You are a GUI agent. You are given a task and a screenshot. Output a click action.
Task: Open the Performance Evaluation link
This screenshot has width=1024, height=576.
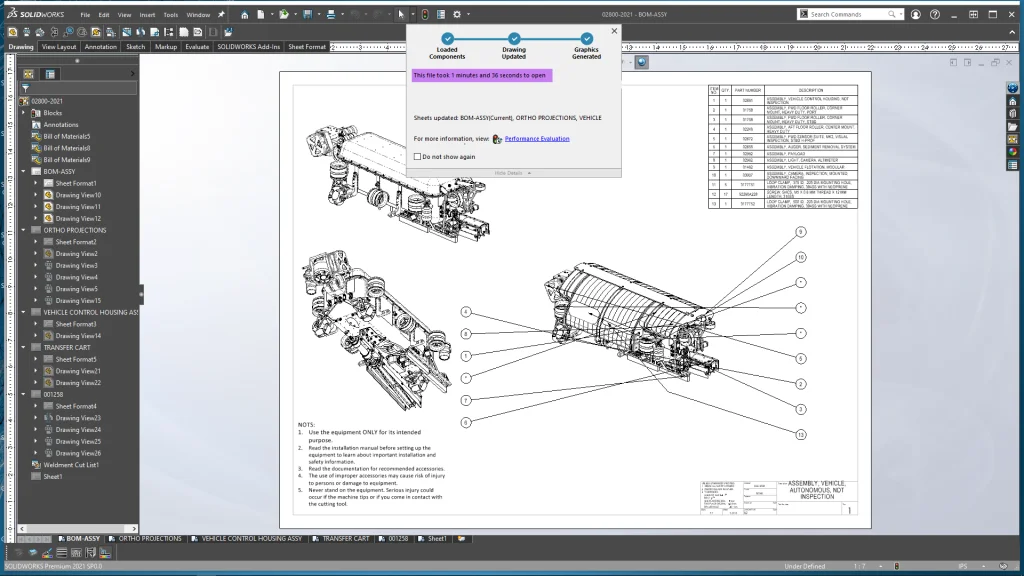click(x=537, y=139)
